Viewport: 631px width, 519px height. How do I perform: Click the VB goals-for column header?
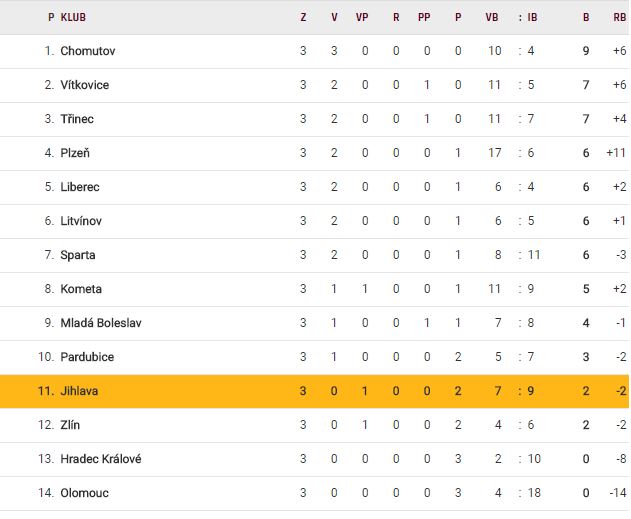pyautogui.click(x=492, y=17)
